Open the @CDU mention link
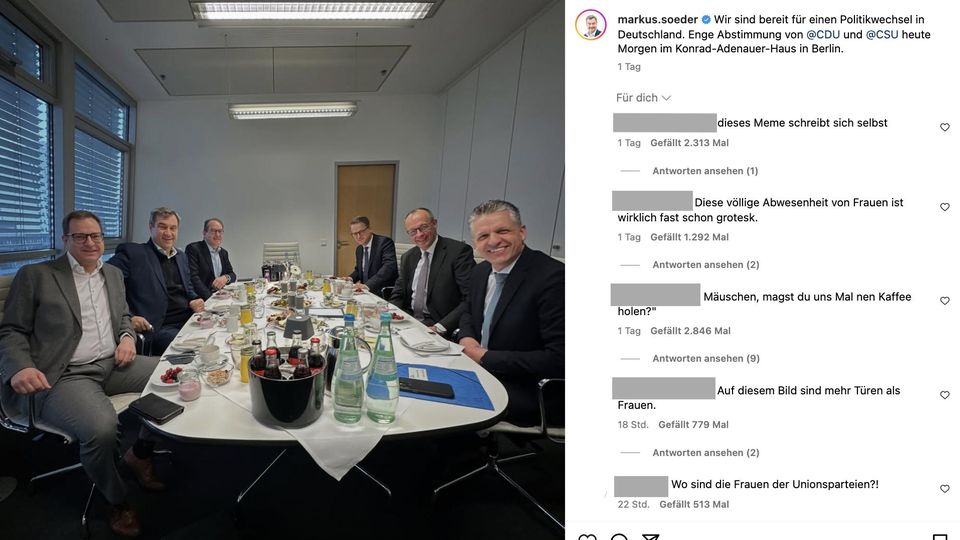The image size is (960, 540). [823, 34]
